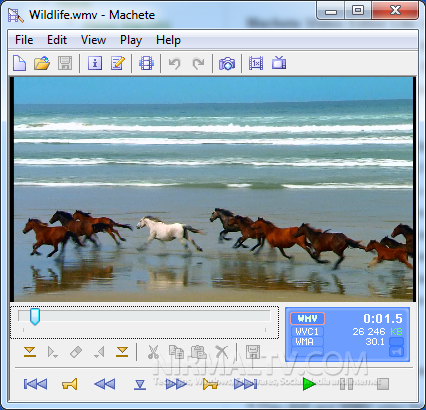Click the WVC1 video codec label
Image resolution: width=426 pixels, height=410 pixels.
pos(307,332)
